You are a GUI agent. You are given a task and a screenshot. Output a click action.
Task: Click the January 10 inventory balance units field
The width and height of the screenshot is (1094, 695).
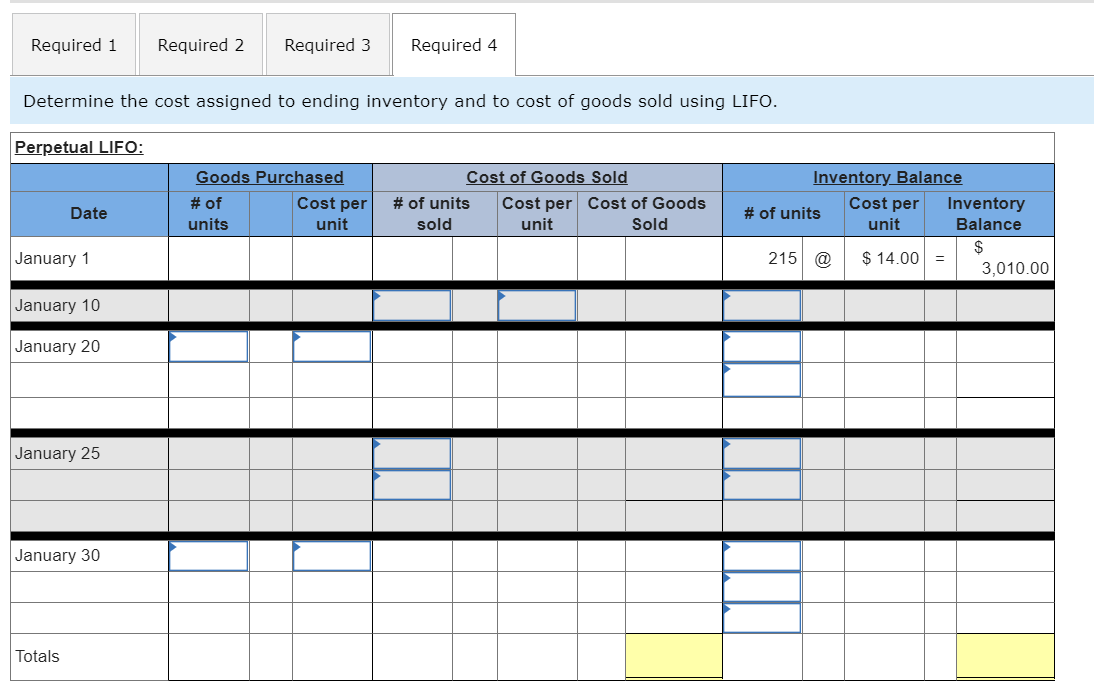pyautogui.click(x=762, y=306)
